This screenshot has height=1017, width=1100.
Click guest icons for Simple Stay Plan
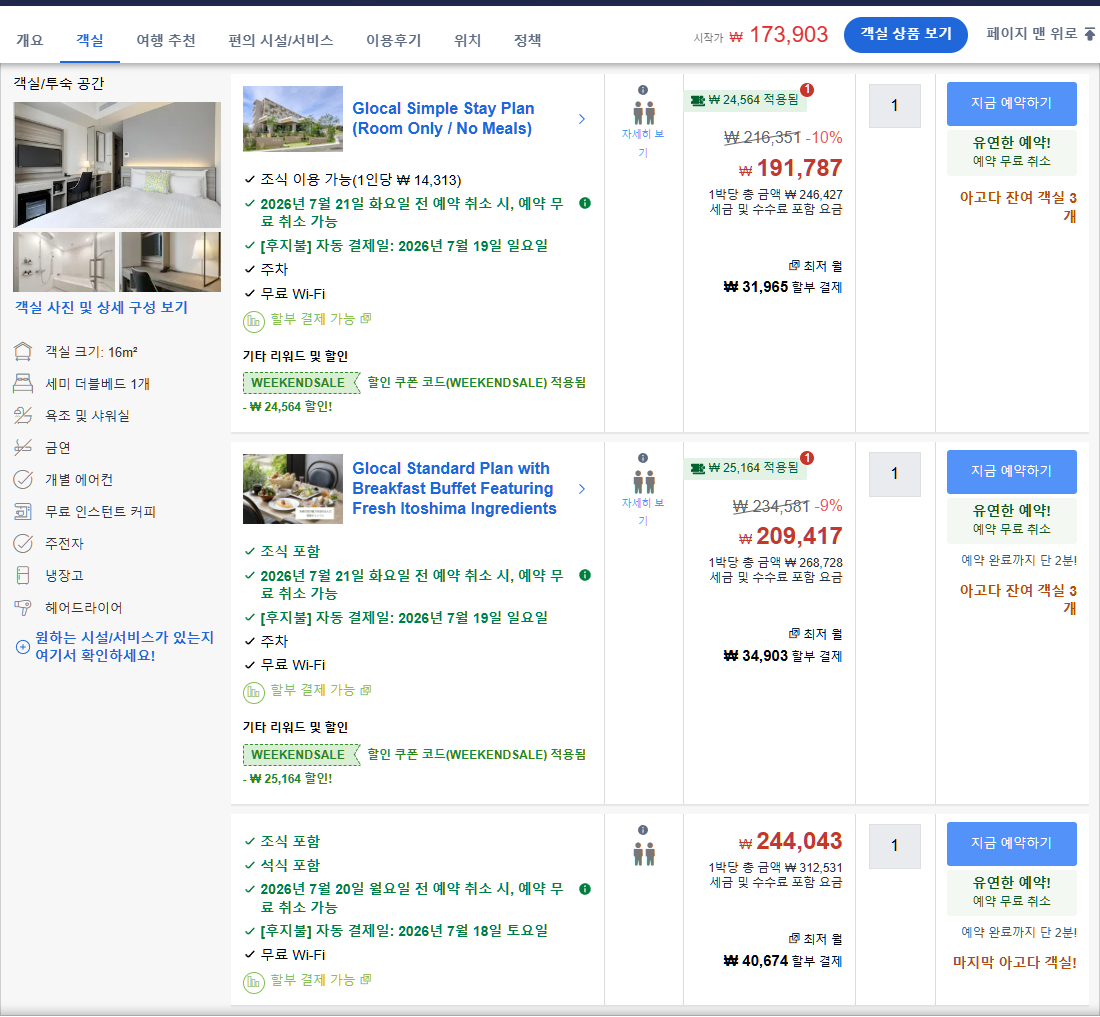coord(644,113)
